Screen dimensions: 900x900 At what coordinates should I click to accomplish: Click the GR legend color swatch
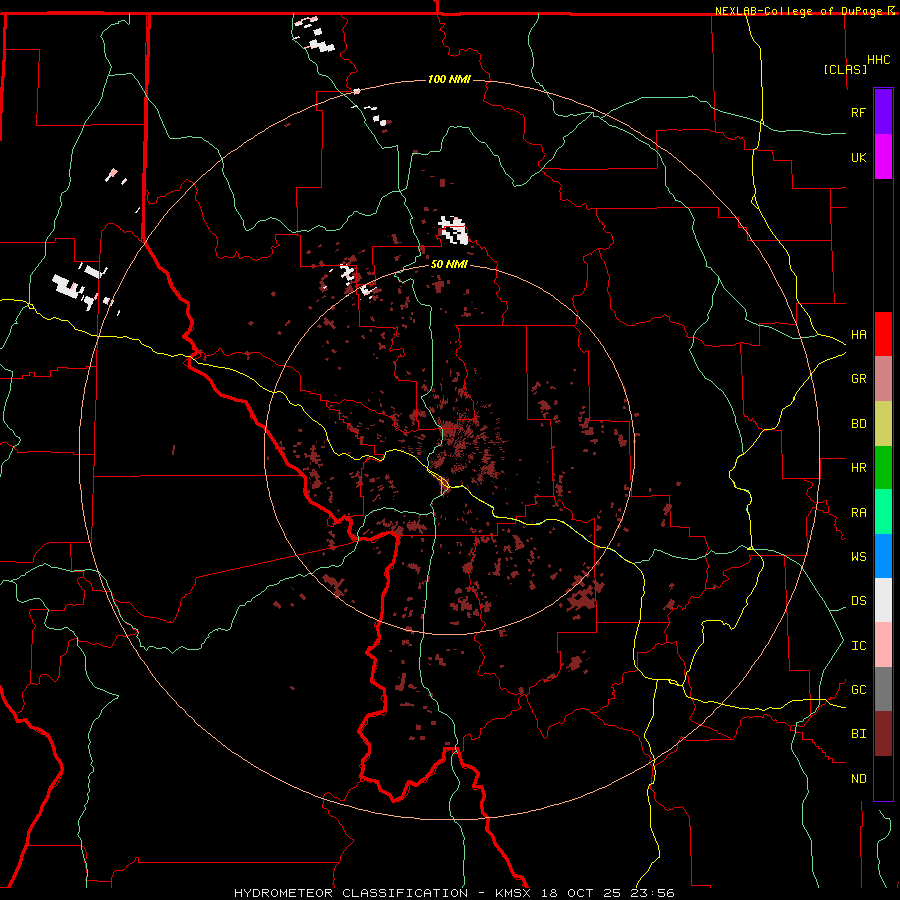pyautogui.click(x=883, y=379)
